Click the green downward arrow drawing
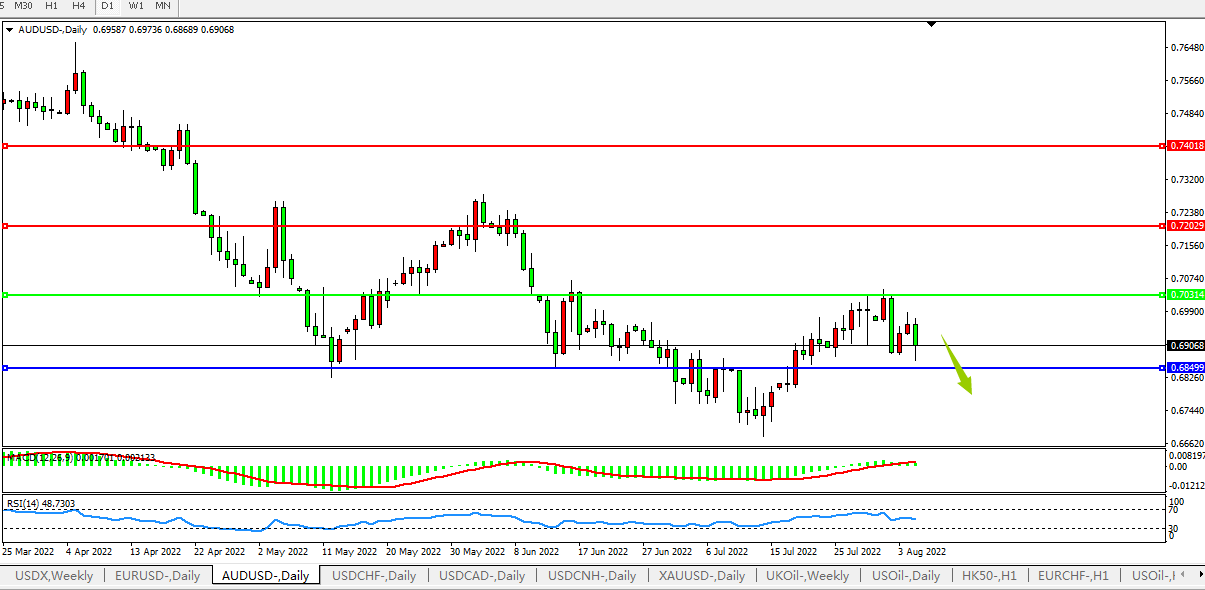Image resolution: width=1205 pixels, height=590 pixels. click(957, 368)
